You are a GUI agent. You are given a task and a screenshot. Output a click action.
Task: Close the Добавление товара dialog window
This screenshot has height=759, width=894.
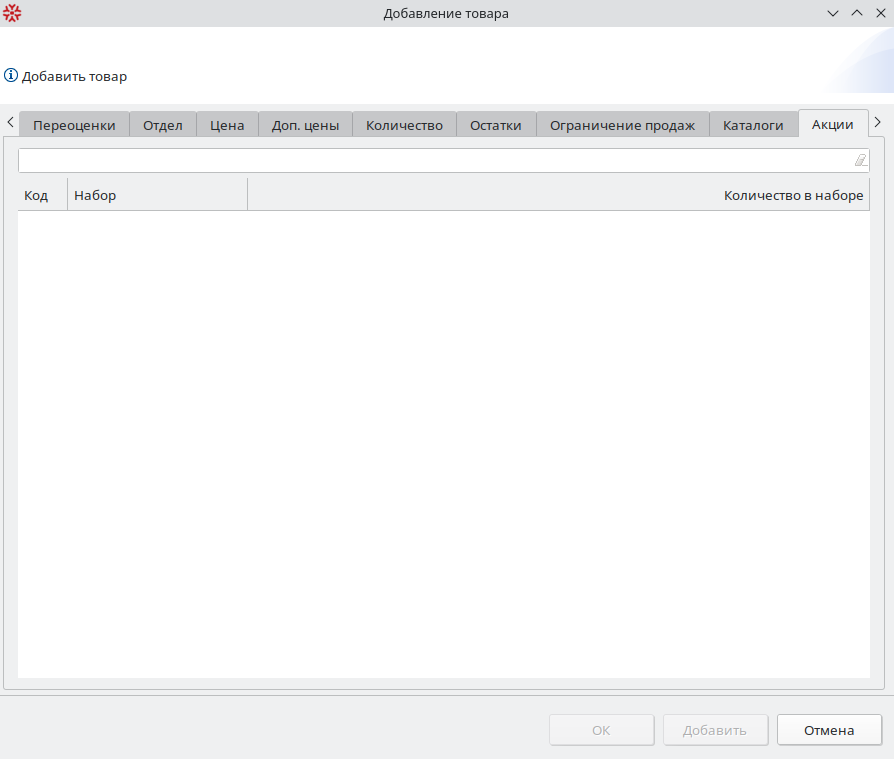[880, 13]
